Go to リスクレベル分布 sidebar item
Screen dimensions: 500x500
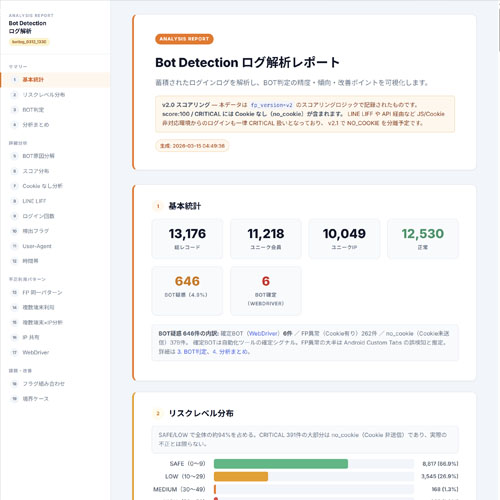coord(55,95)
